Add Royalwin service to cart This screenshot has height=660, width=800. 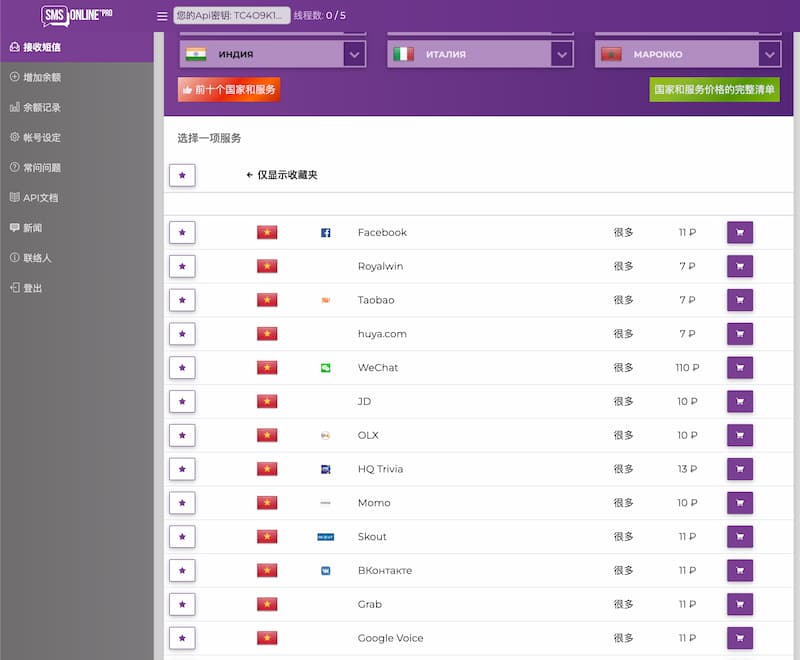click(x=739, y=266)
